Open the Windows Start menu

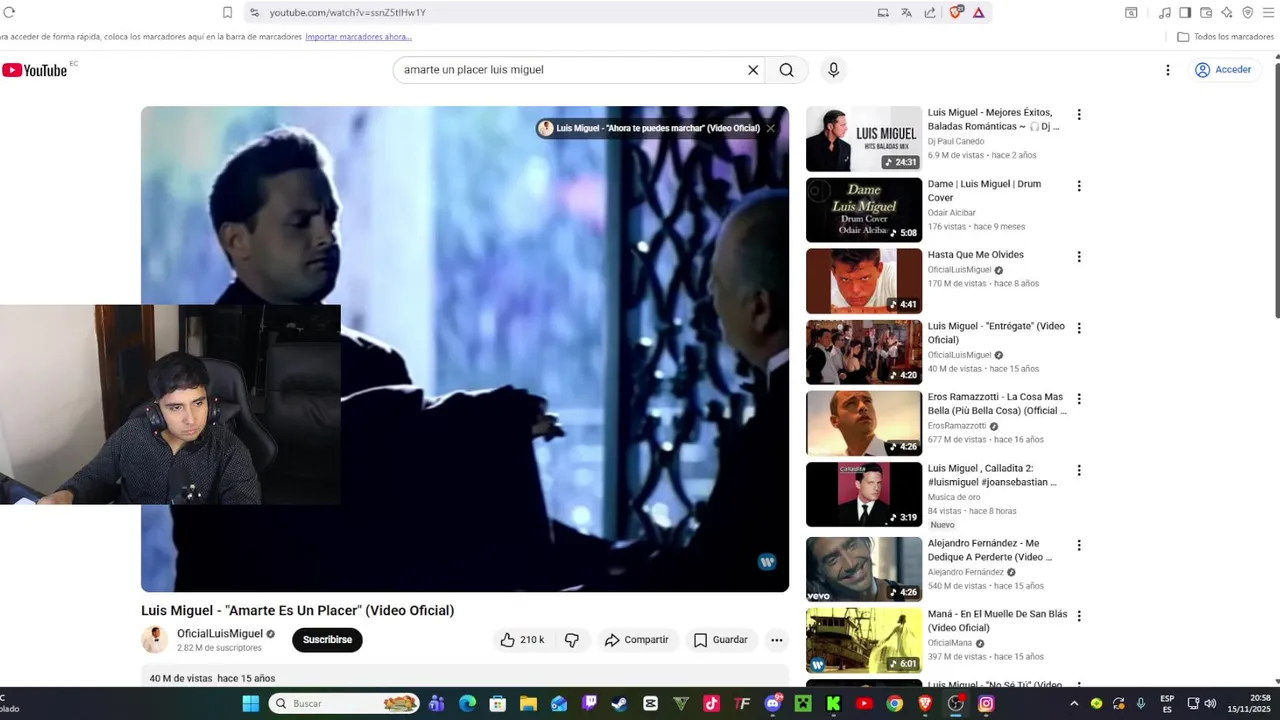tap(250, 704)
